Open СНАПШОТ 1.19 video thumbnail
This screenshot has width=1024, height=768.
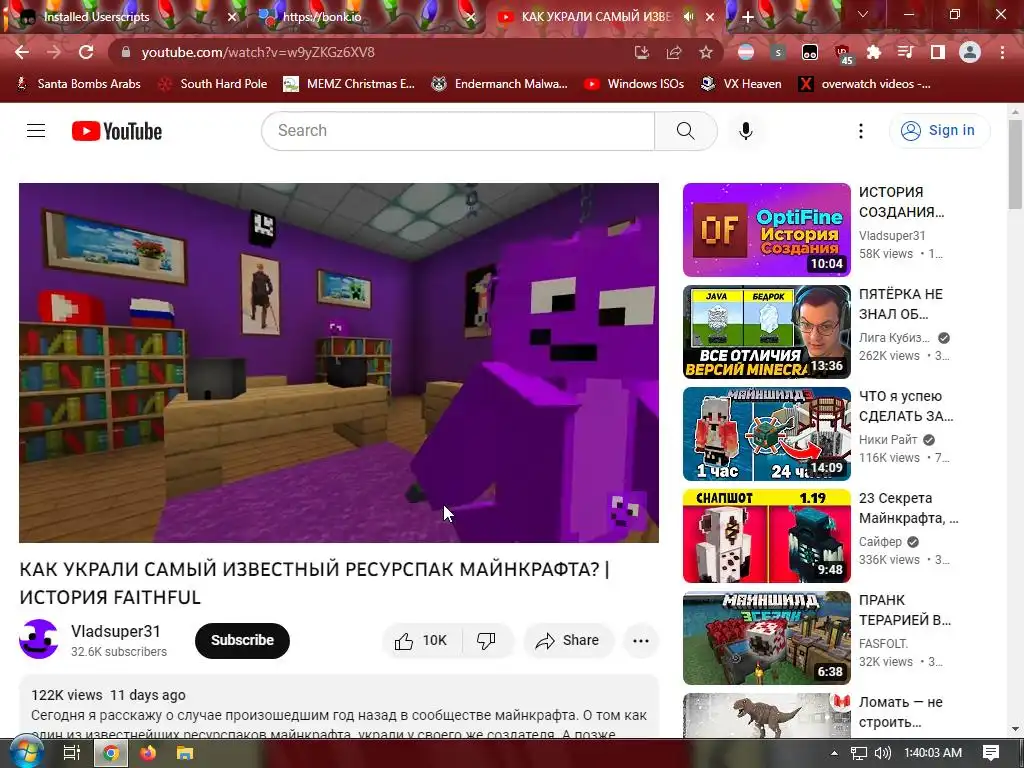[x=767, y=536]
